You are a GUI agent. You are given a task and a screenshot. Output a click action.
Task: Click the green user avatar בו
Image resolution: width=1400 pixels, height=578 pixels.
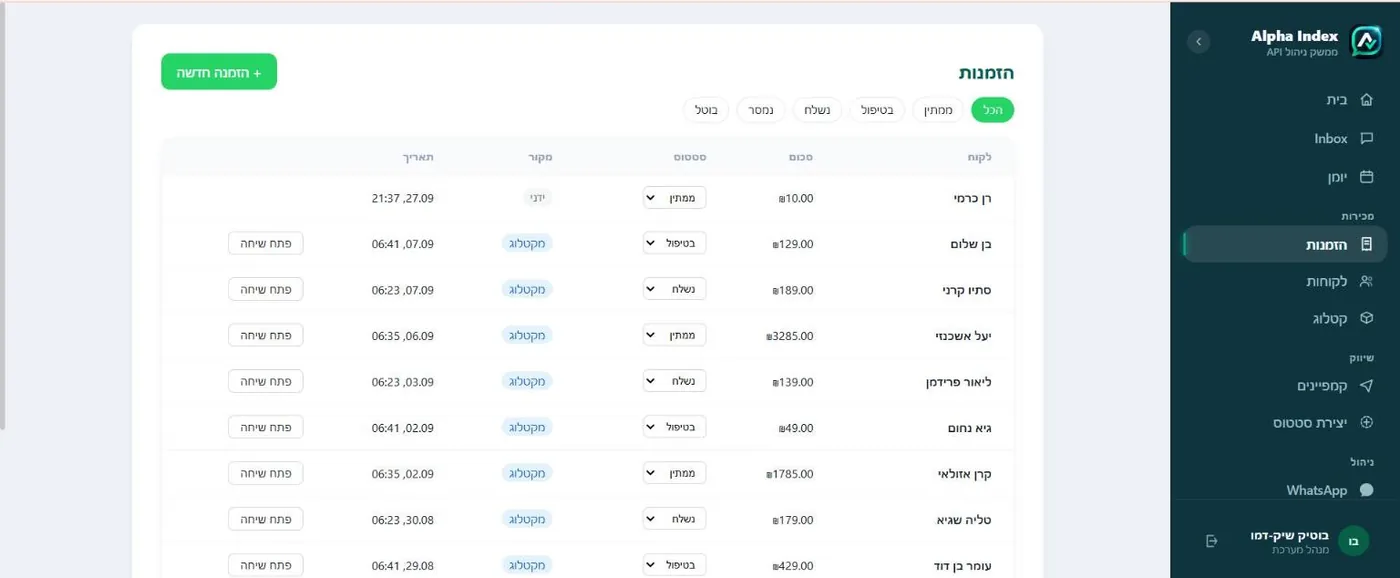(1354, 541)
